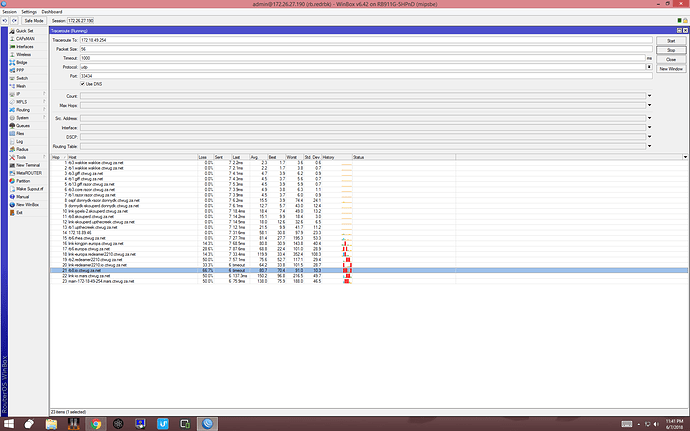Screen dimensions: 690x431
Task: Expand the Routing Table field arrow
Action: click(x=649, y=146)
